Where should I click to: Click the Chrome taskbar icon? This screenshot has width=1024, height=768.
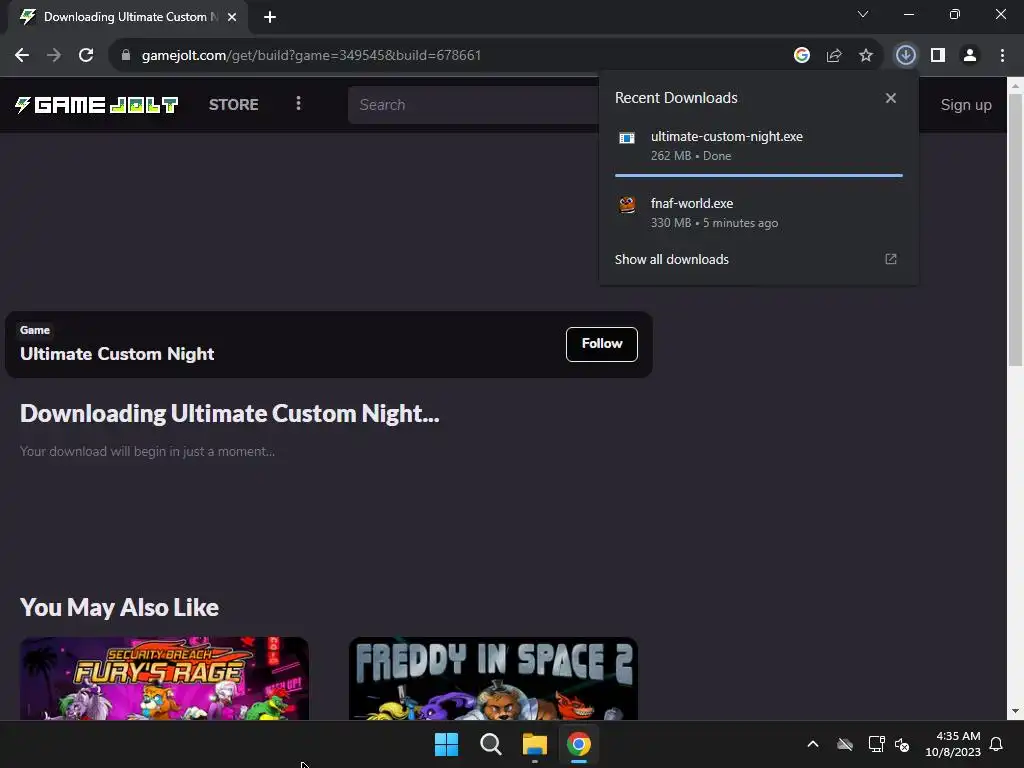579,744
